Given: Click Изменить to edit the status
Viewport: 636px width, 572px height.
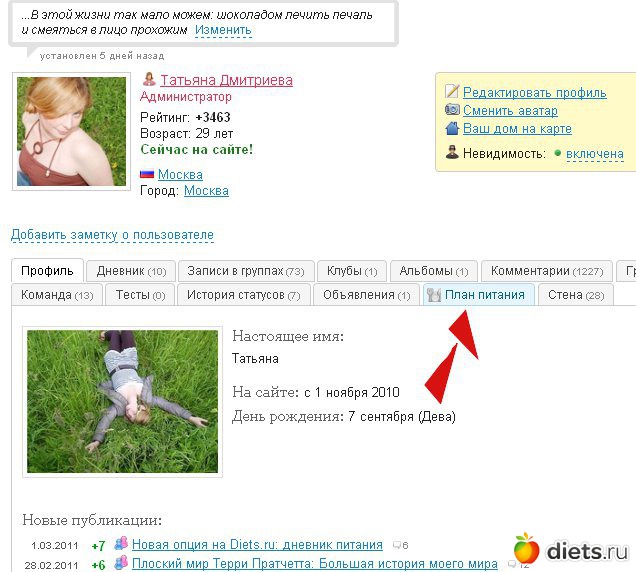Looking at the screenshot, I should click(x=223, y=30).
